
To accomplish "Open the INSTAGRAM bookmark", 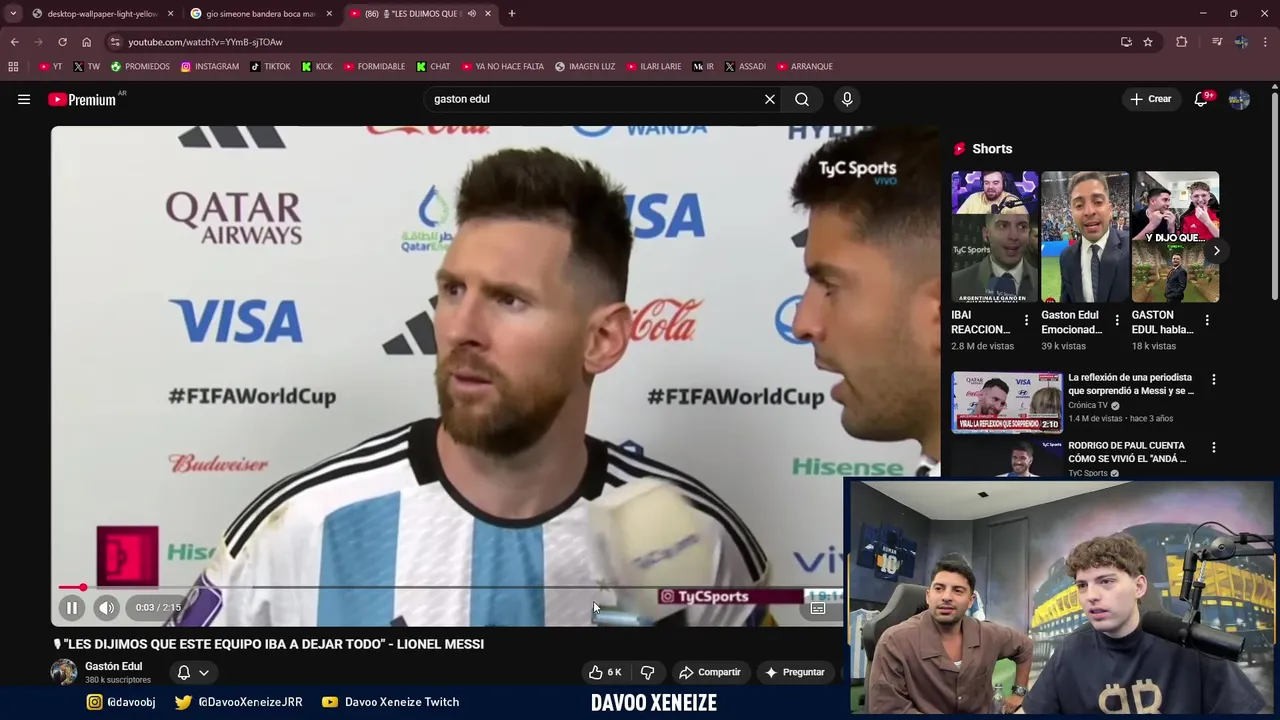I will pos(209,66).
